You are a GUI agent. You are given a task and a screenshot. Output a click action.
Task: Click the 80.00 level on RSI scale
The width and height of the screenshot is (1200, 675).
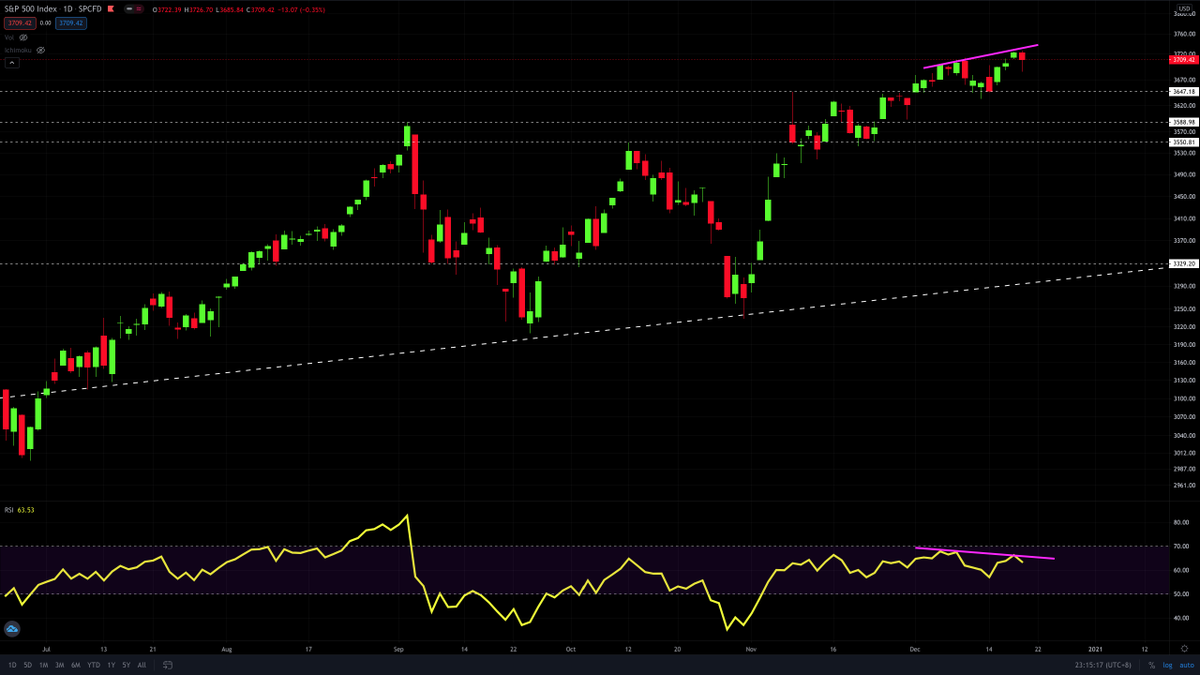pos(1180,522)
